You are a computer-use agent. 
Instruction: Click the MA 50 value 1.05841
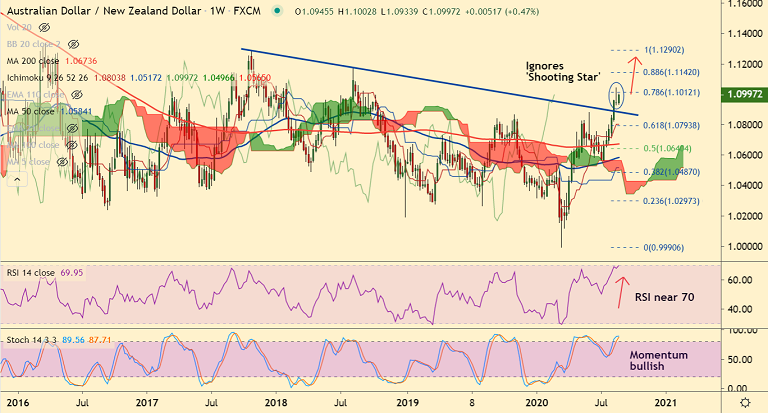[76, 111]
